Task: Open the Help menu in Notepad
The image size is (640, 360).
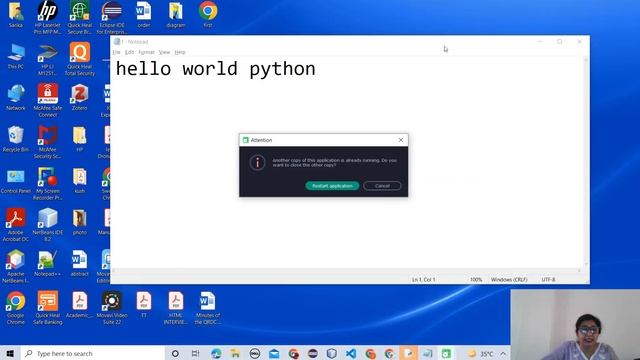Action: click(x=180, y=52)
